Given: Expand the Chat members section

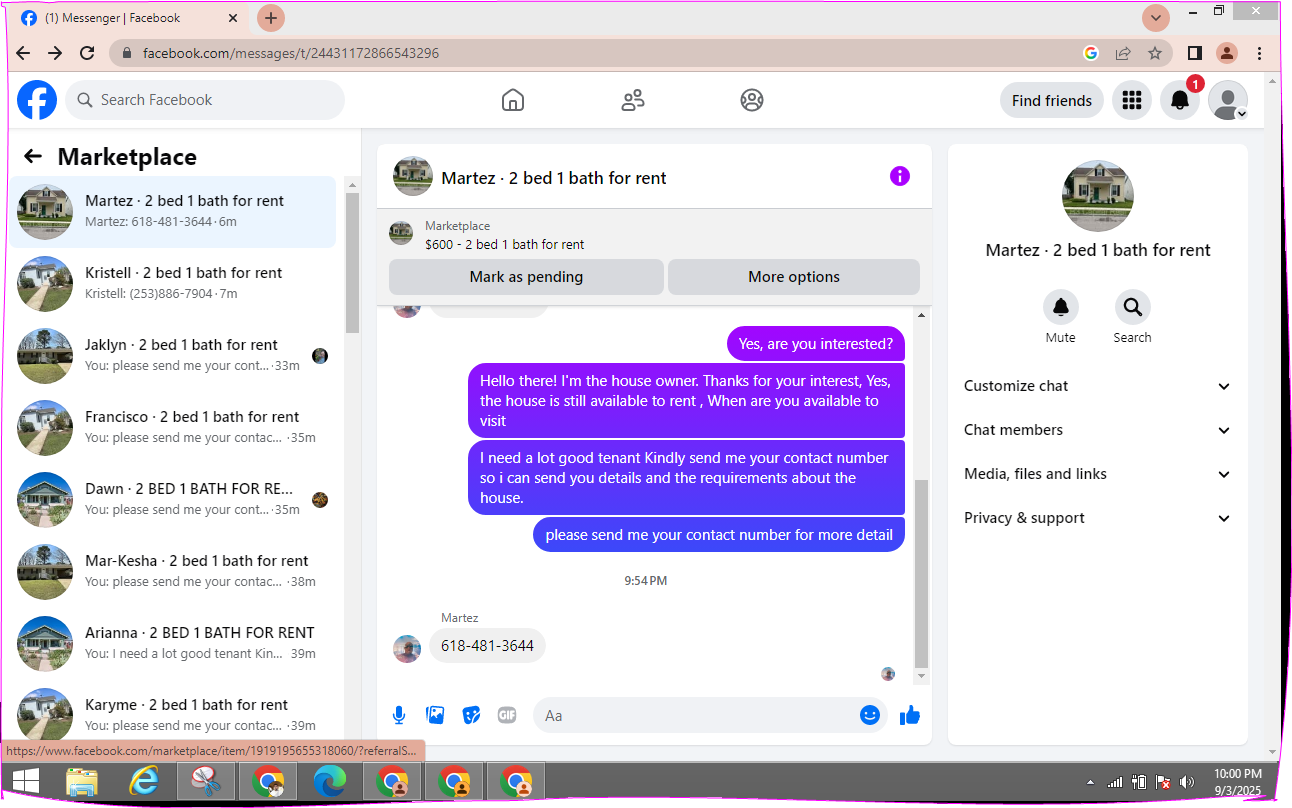Looking at the screenshot, I should tap(1097, 430).
